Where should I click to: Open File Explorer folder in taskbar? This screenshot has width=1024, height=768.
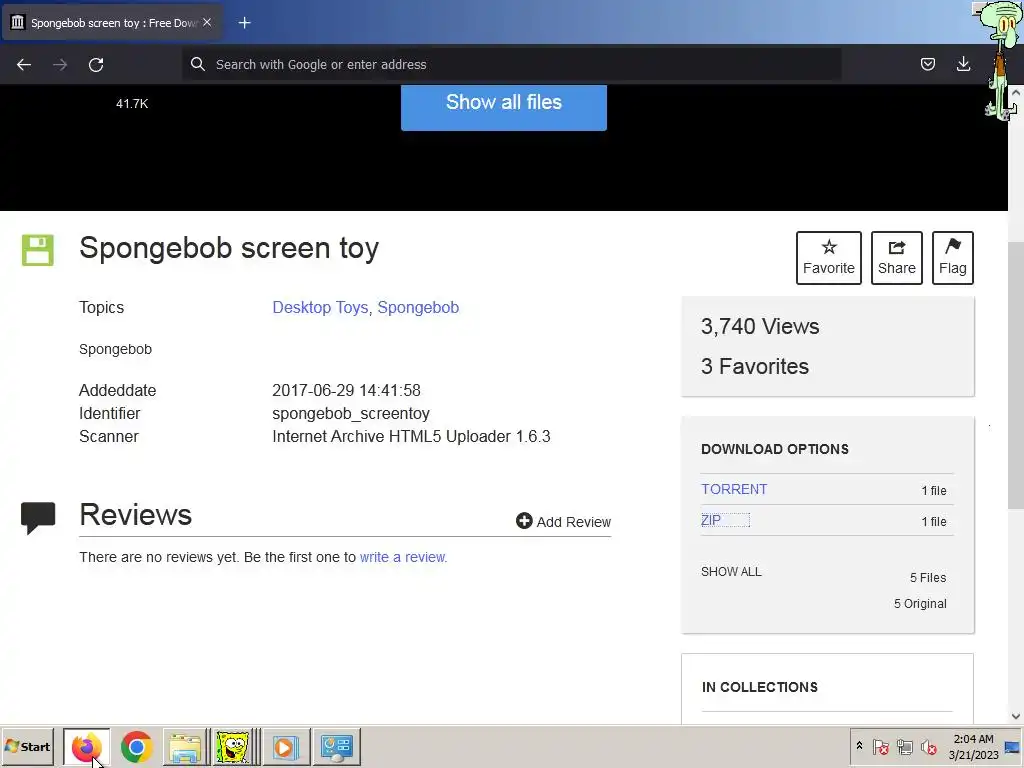185,746
